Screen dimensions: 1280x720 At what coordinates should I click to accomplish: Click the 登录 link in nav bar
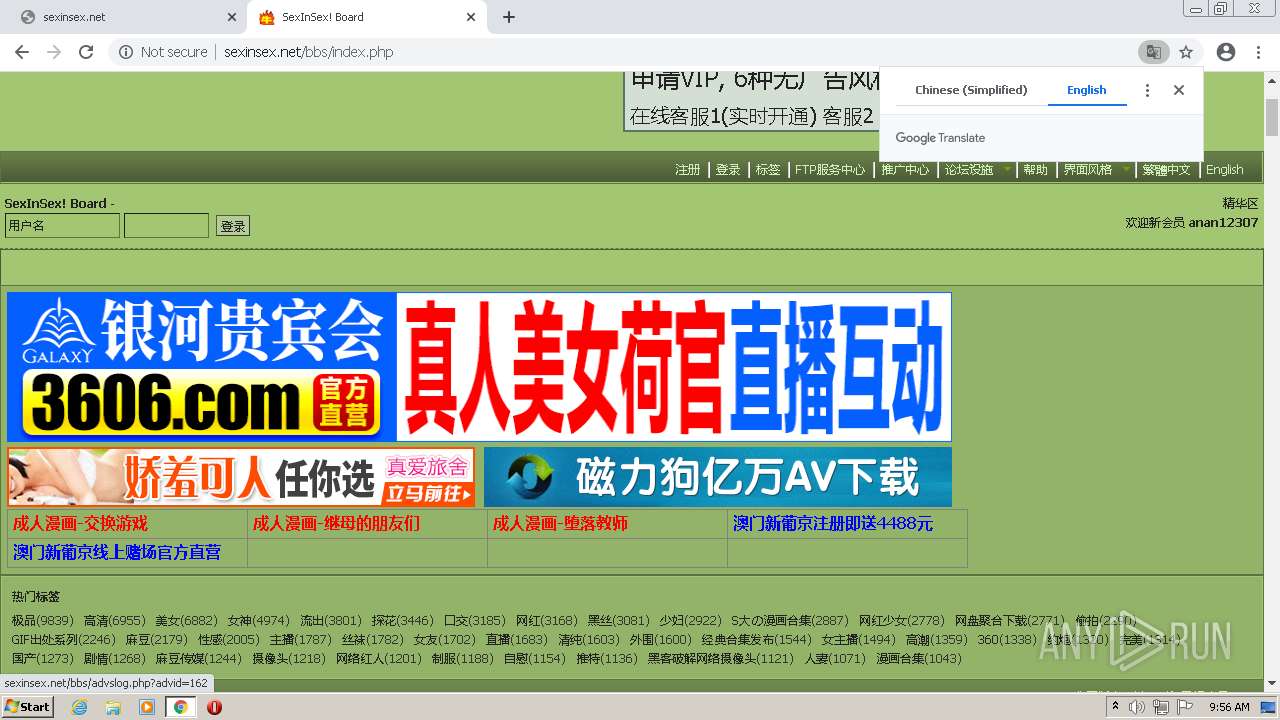tap(728, 170)
